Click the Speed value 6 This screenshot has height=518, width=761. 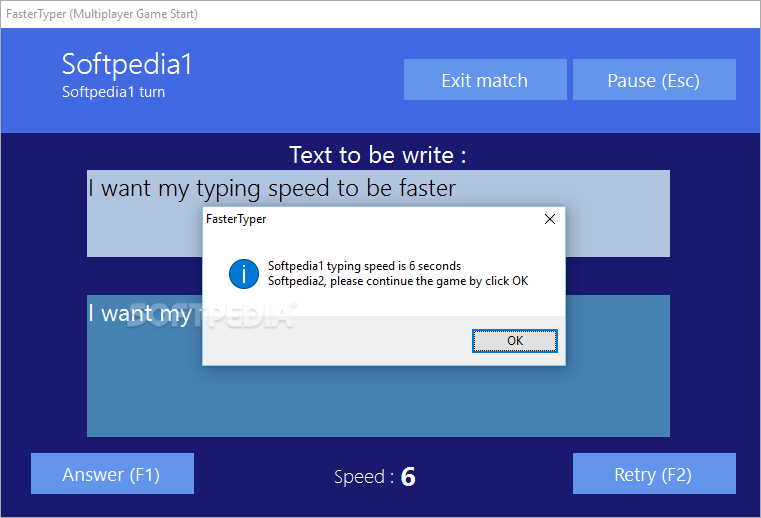click(408, 477)
